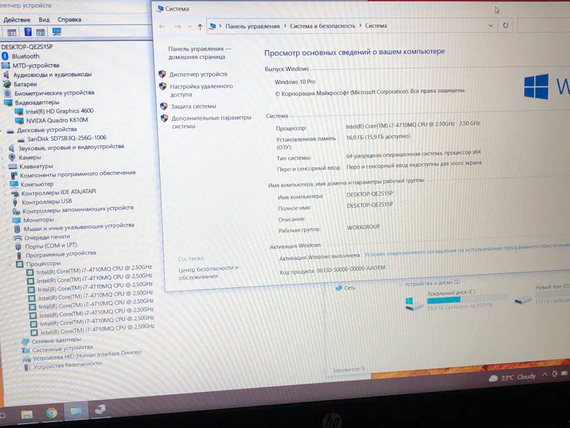Select the Компоненты программного обеспечения row
Image resolution: width=570 pixels, height=428 pixels.
[77, 174]
